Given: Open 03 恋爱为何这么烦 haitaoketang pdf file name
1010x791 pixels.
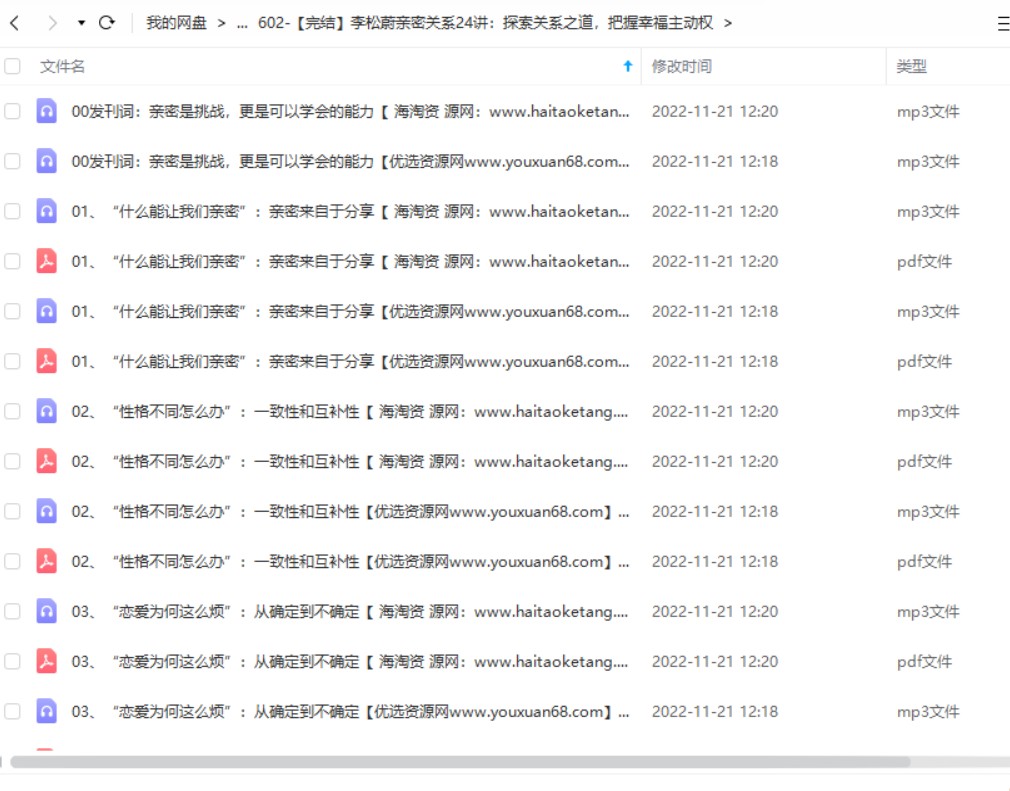Looking at the screenshot, I should pyautogui.click(x=350, y=662).
